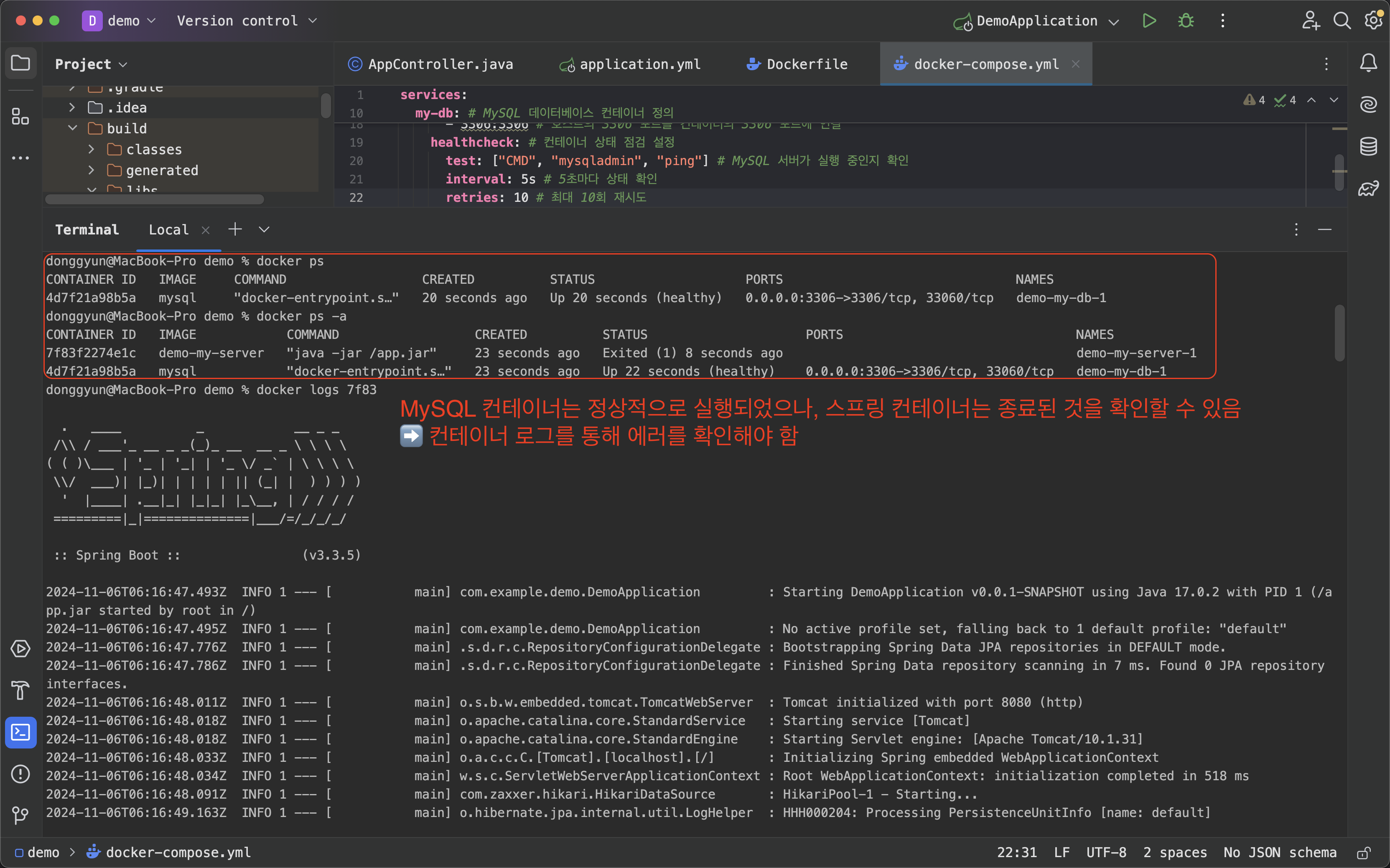Viewport: 1390px width, 868px height.
Task: Show the Problems tool window
Action: pos(20,774)
